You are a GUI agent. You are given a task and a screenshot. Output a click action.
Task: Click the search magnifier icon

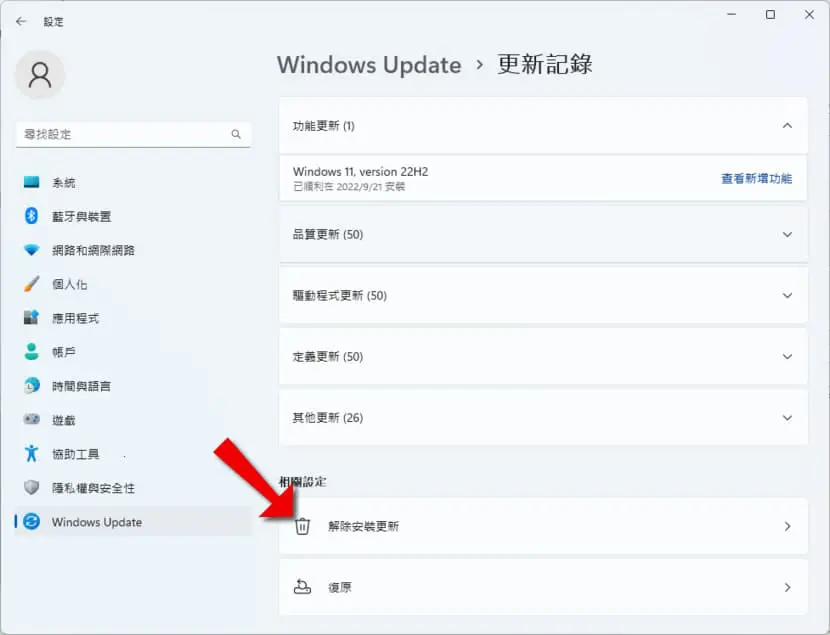point(236,134)
